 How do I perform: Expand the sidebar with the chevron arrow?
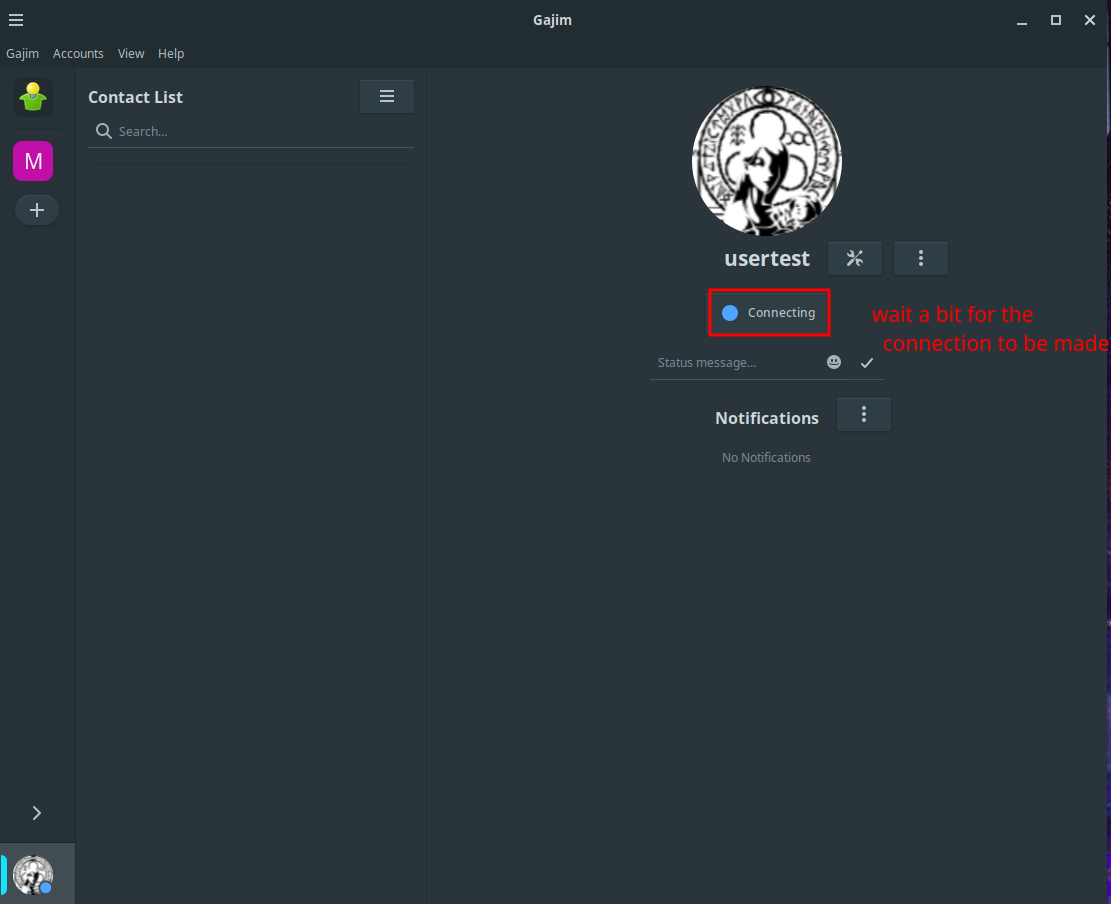click(37, 813)
